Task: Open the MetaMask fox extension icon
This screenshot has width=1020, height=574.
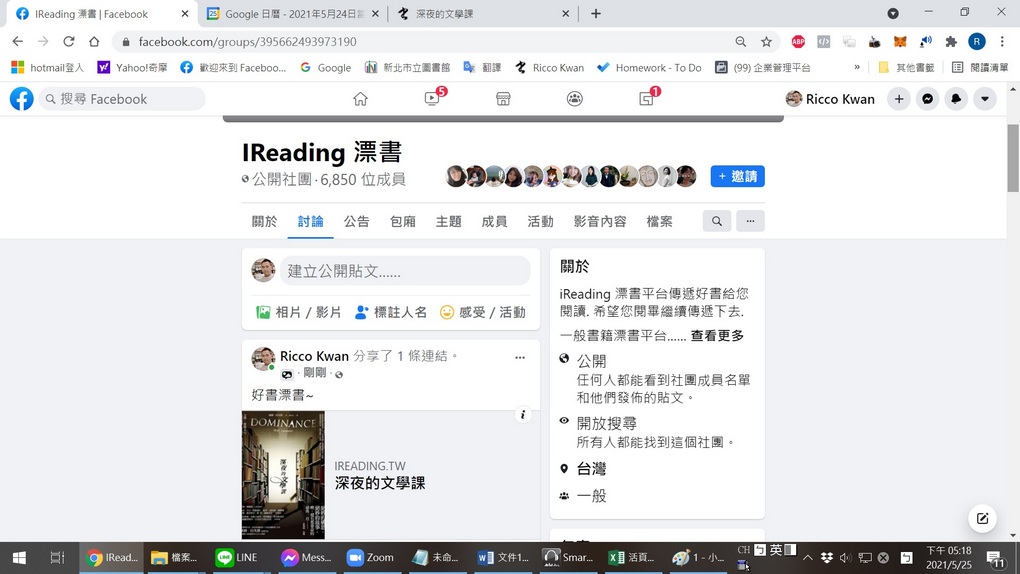Action: (900, 42)
